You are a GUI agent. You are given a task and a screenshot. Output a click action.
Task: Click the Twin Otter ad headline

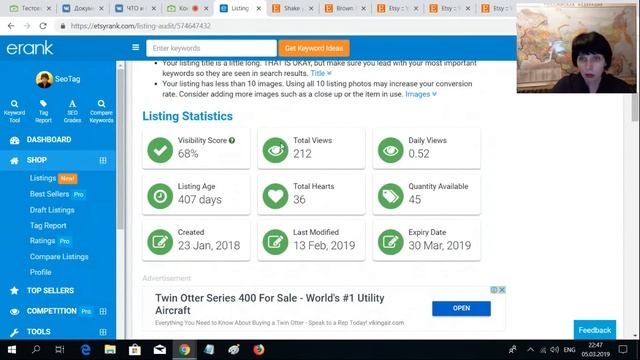269,304
